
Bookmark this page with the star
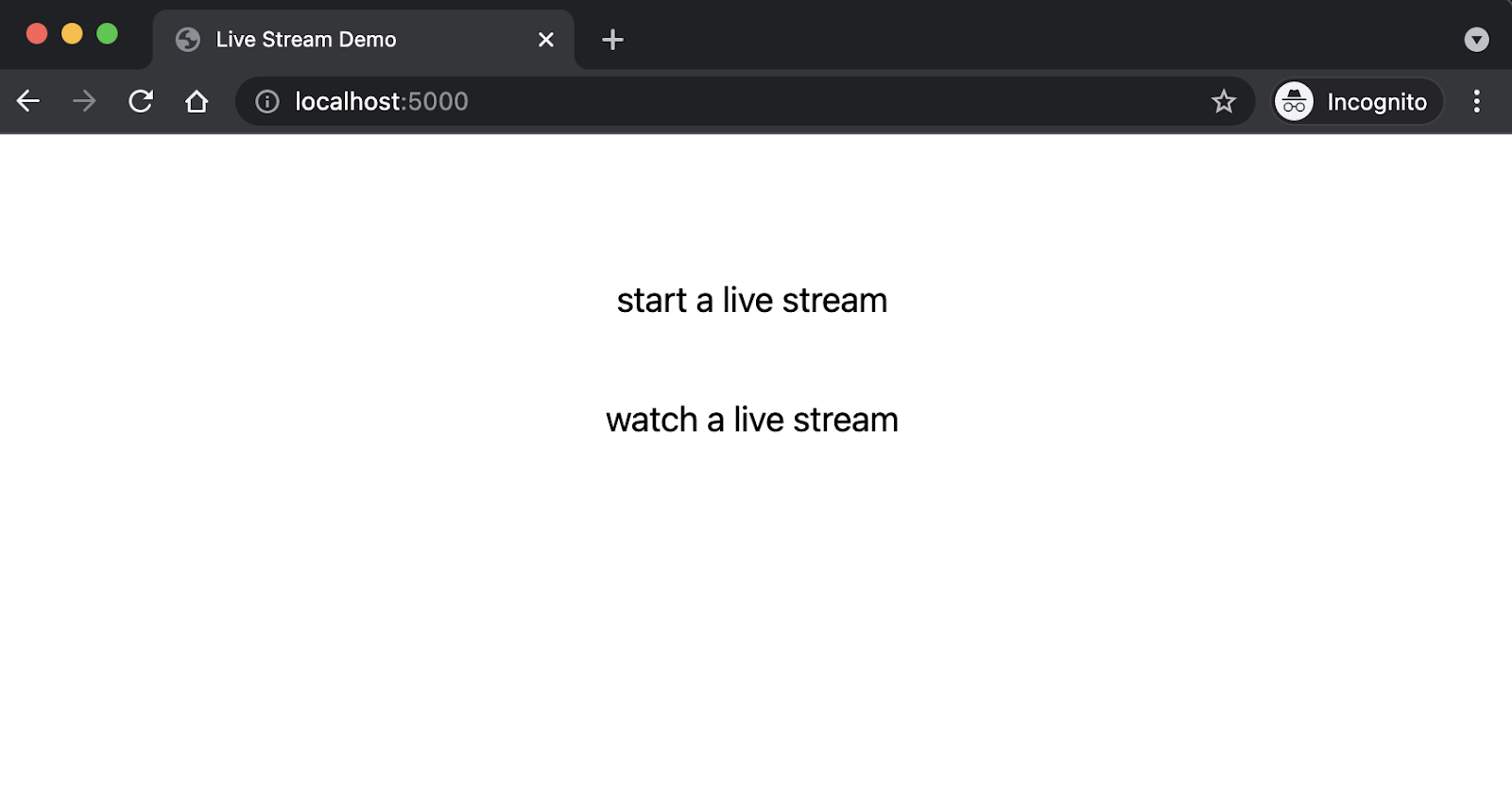coord(1223,101)
